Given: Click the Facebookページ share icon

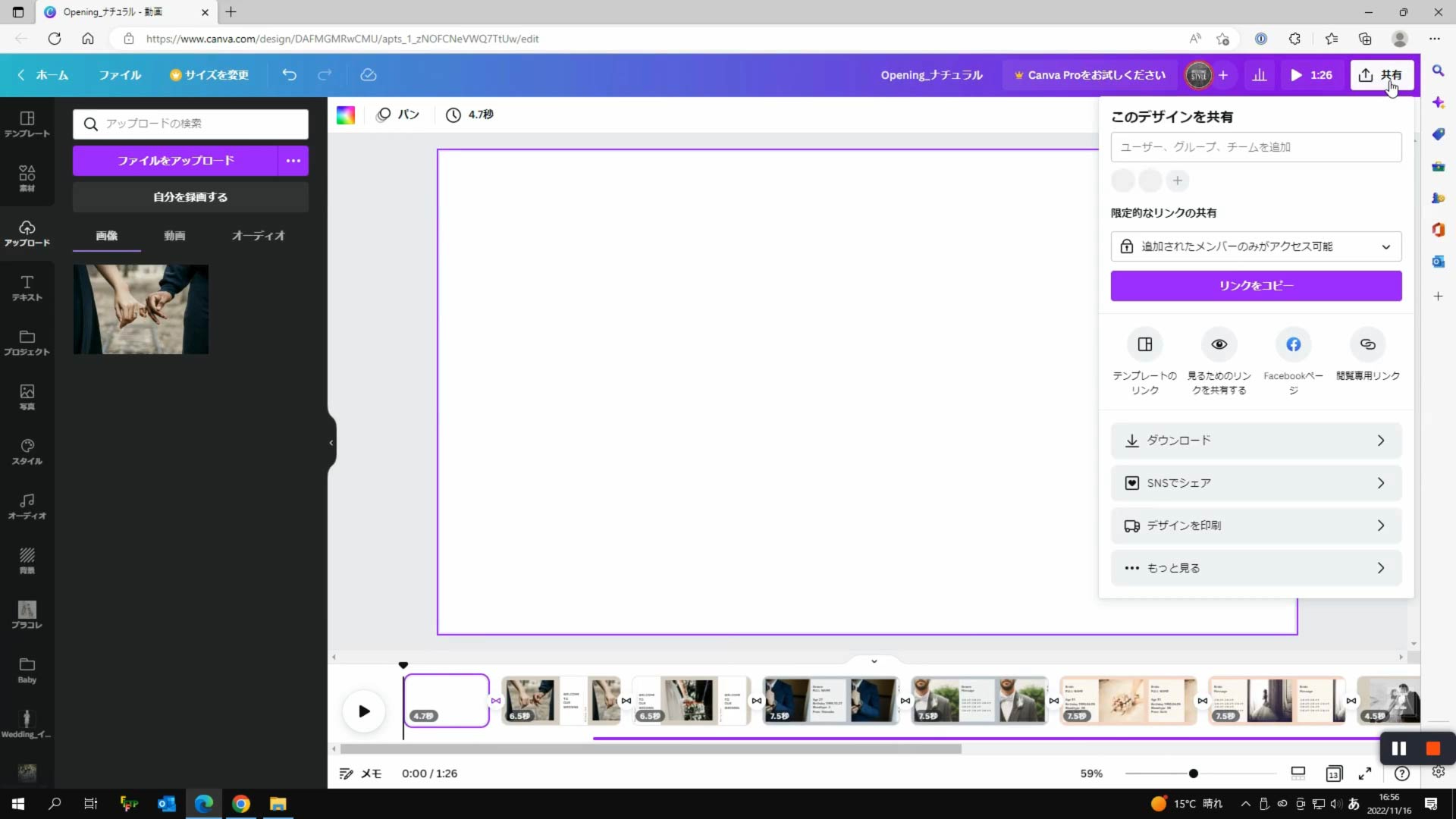Looking at the screenshot, I should [1293, 345].
